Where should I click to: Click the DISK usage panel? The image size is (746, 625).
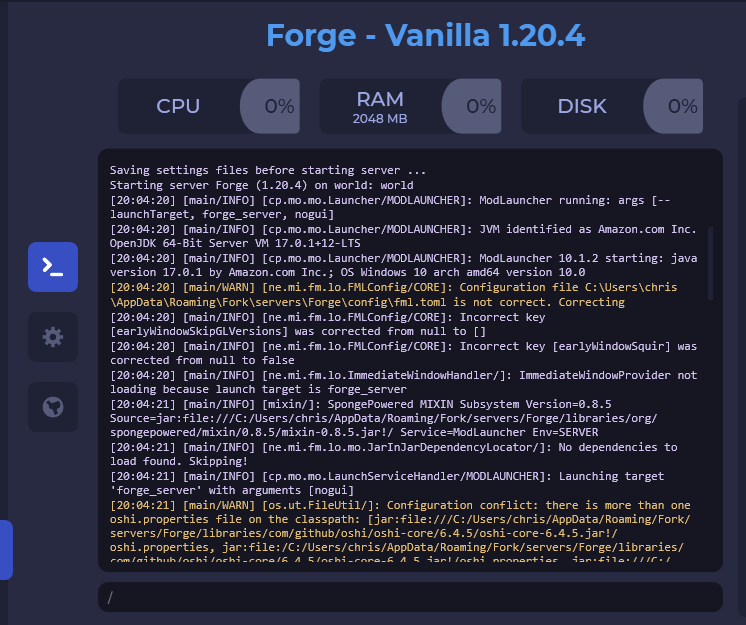tap(612, 106)
